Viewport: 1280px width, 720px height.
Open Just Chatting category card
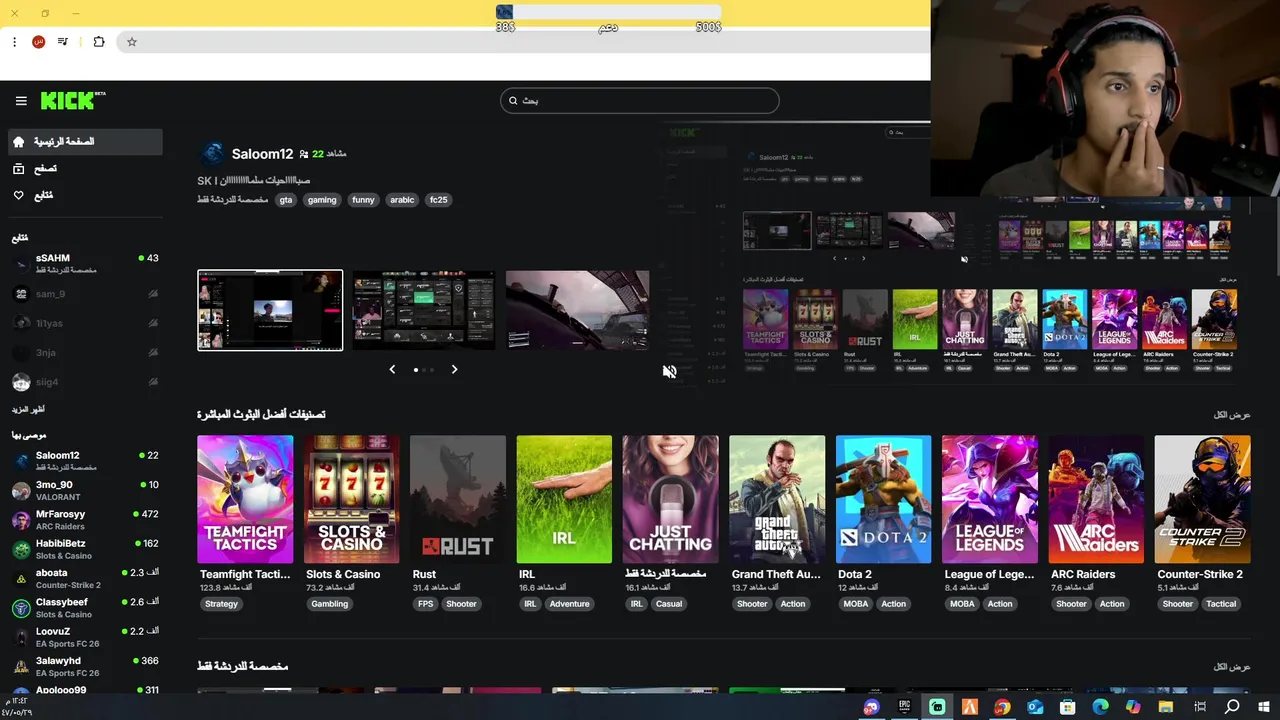coord(670,499)
